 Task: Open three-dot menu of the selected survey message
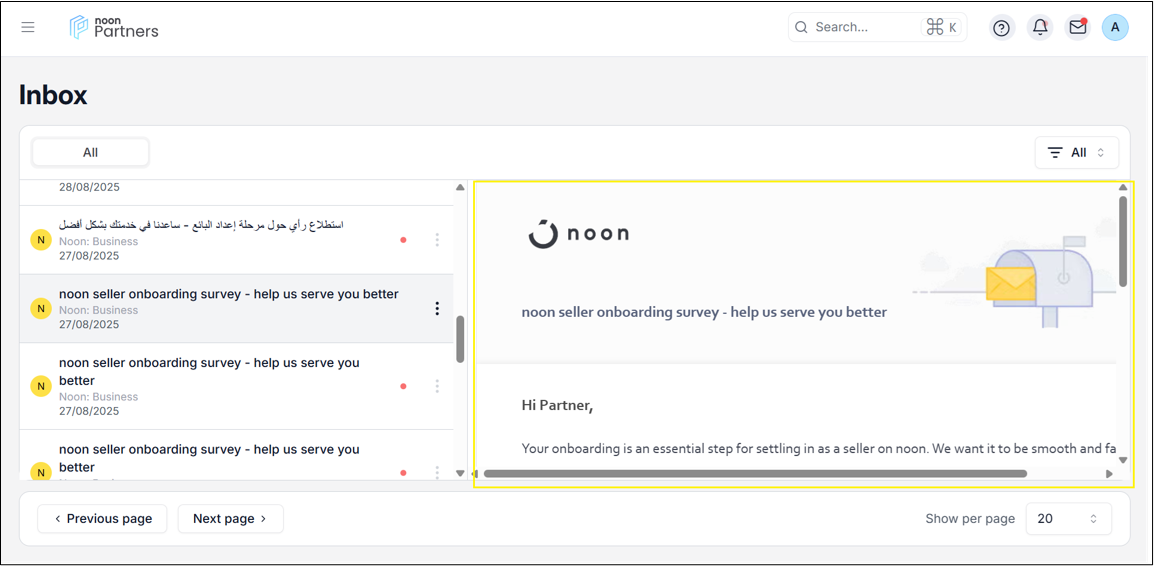coord(437,308)
